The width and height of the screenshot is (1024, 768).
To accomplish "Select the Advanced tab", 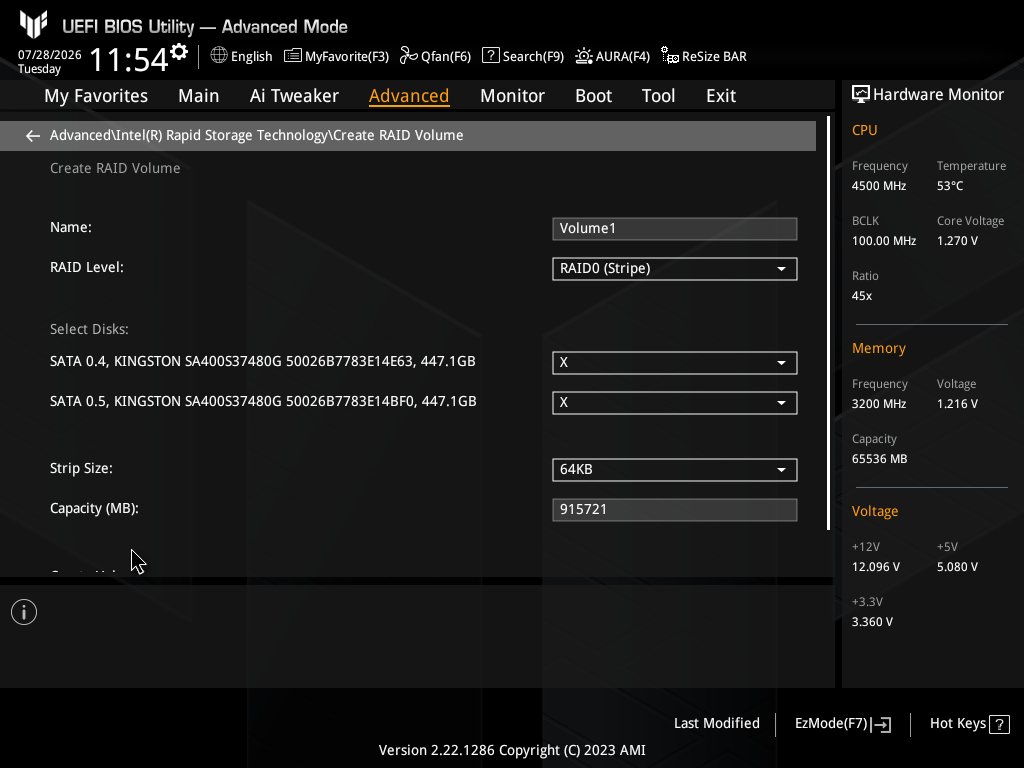I will tap(409, 96).
